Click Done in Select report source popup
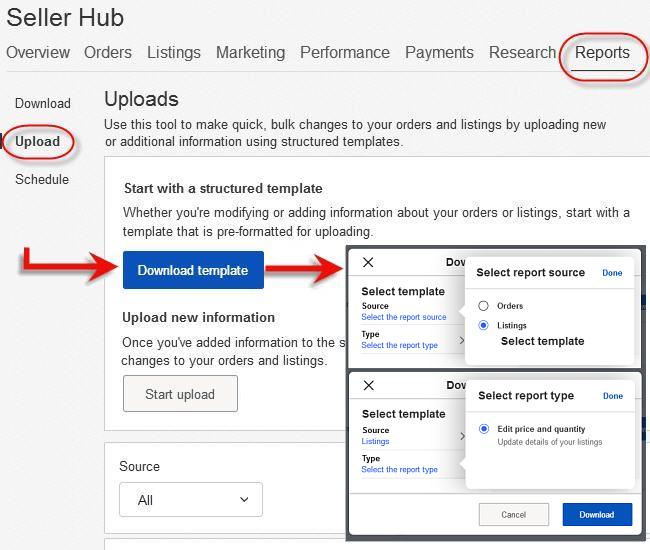Viewport: 650px width, 550px height. click(x=612, y=273)
